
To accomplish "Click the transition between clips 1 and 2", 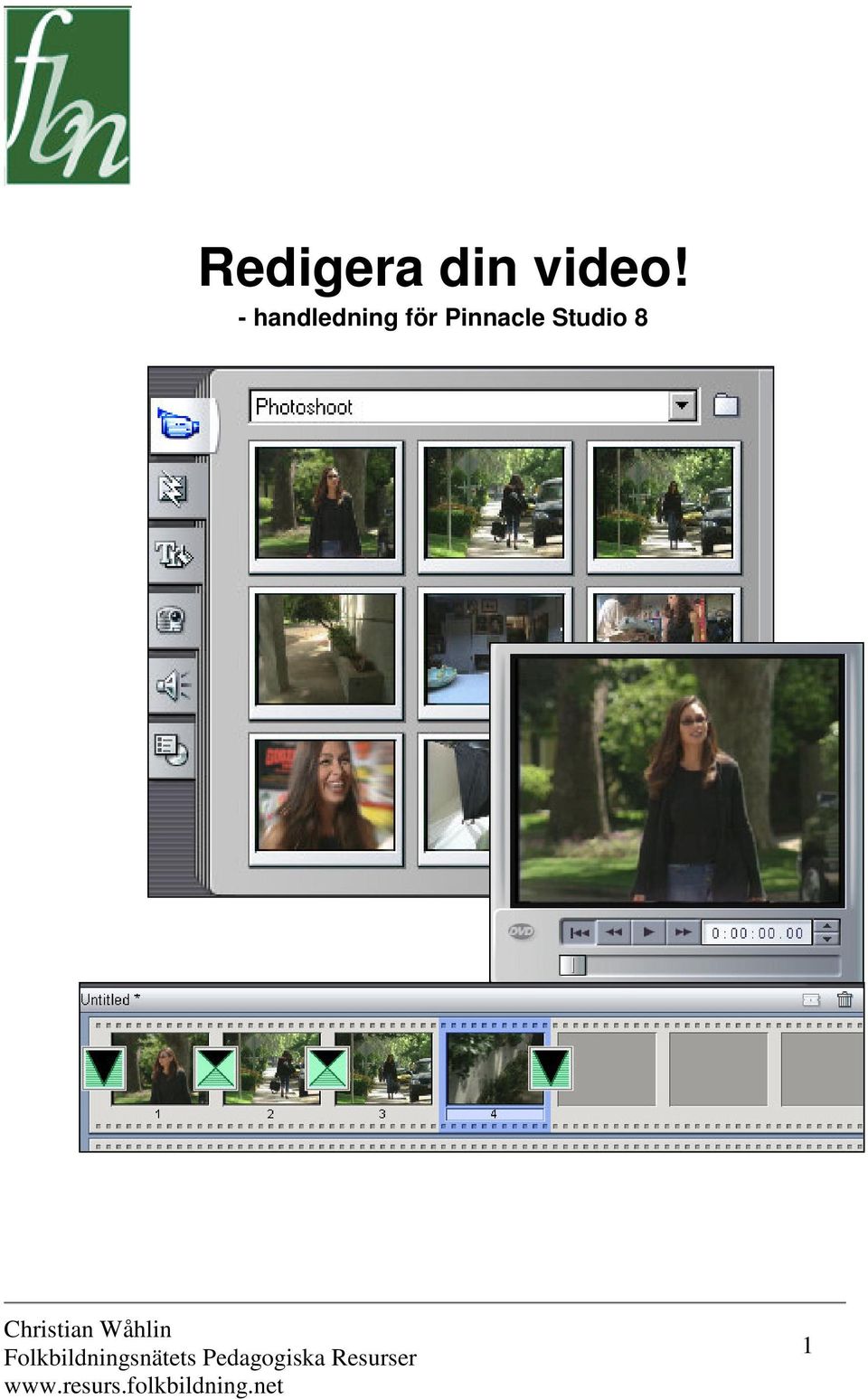I will pos(216,1068).
